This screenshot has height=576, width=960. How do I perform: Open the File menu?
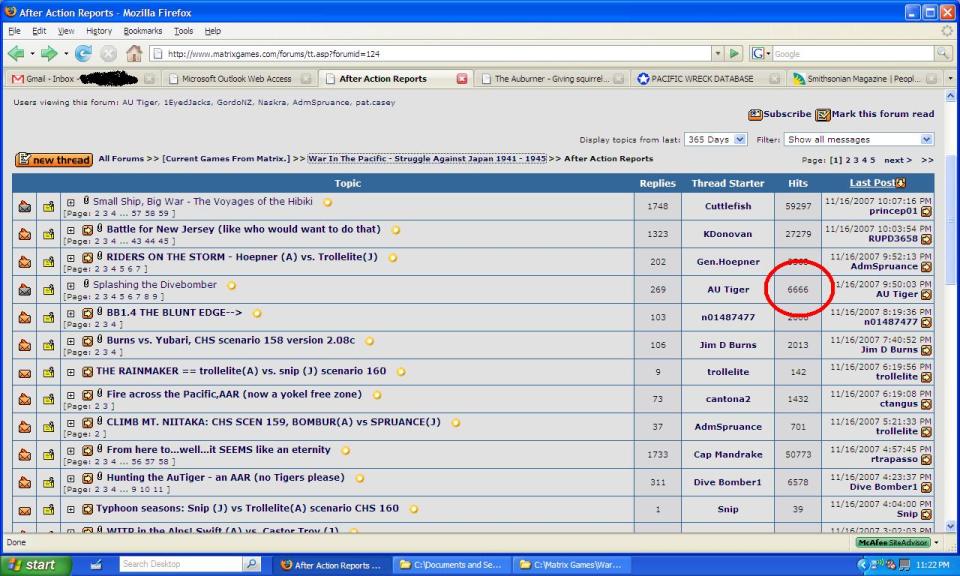tap(15, 31)
